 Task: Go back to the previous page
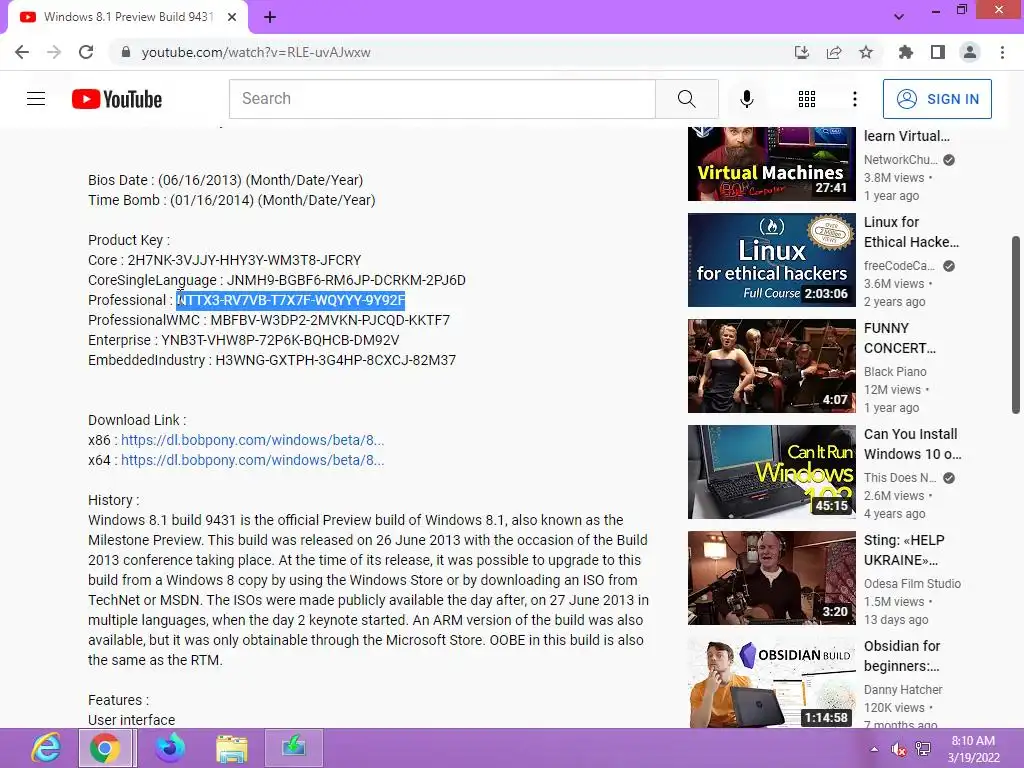point(22,52)
